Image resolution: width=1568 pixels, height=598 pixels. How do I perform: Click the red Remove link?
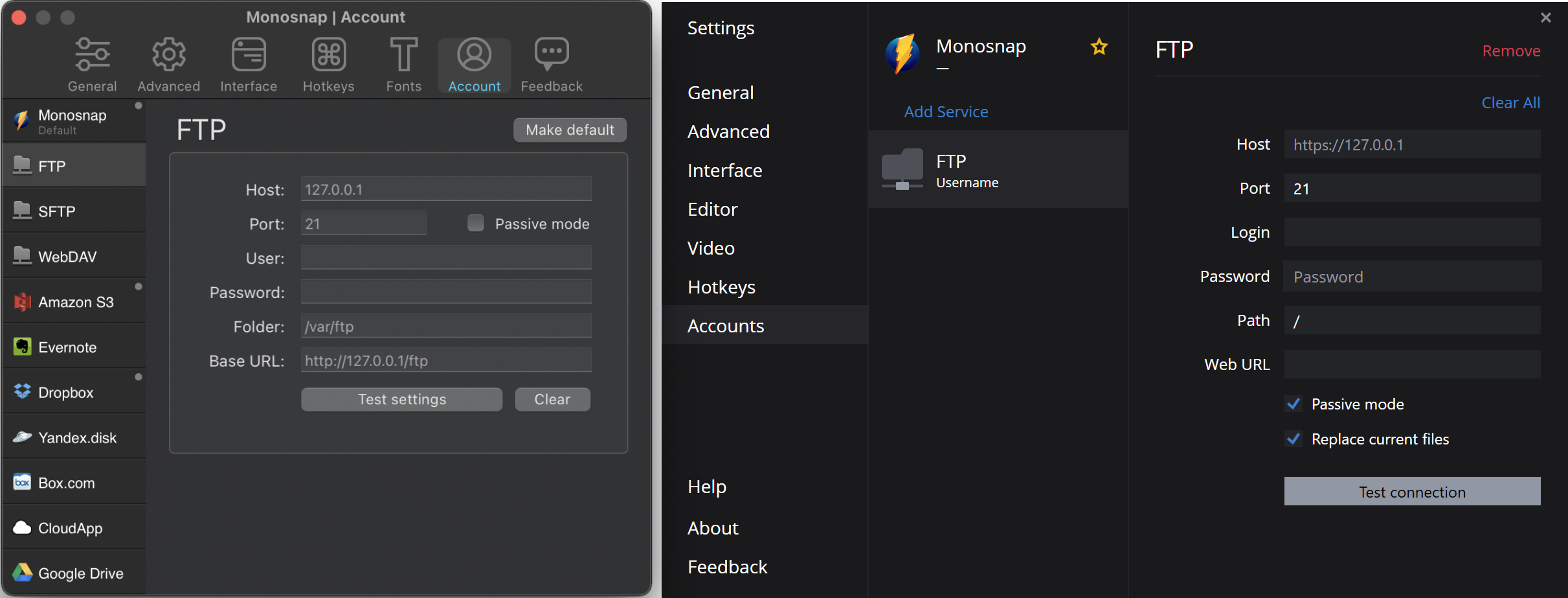(1511, 51)
